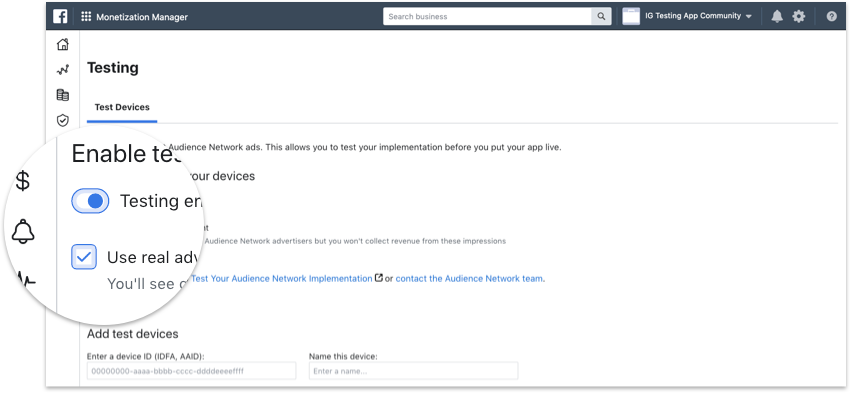
Task: Open the performance chart sidebar icon
Action: point(63,70)
